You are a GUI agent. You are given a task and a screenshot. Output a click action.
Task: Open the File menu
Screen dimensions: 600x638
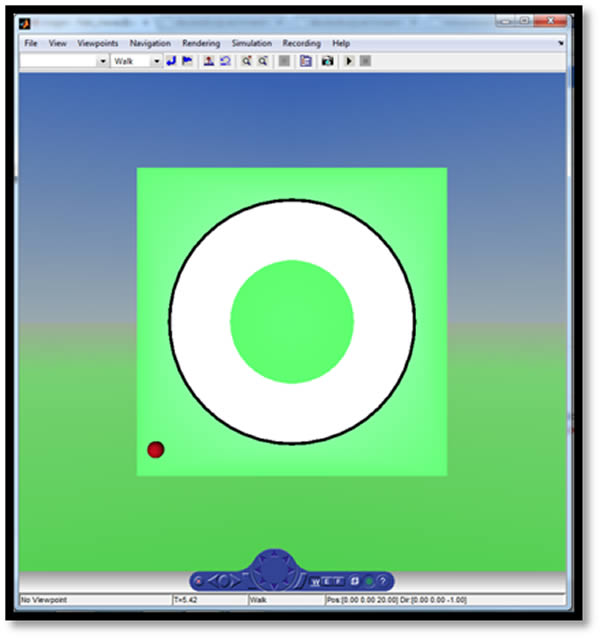[30, 44]
